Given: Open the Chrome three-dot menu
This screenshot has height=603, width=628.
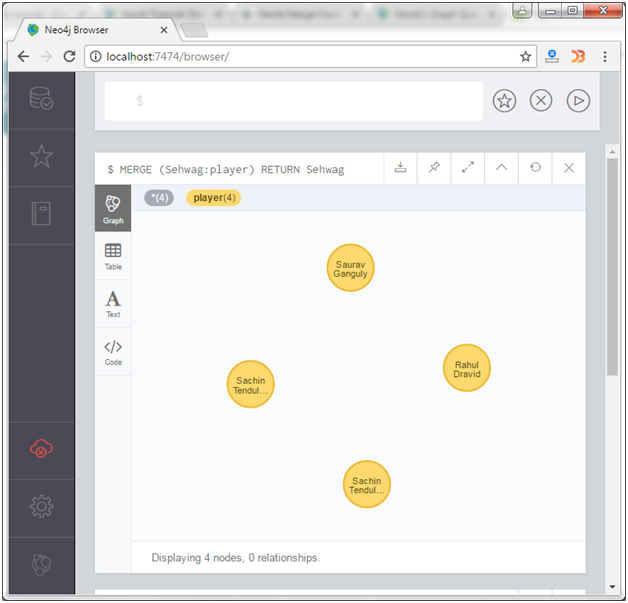Looking at the screenshot, I should coord(605,56).
